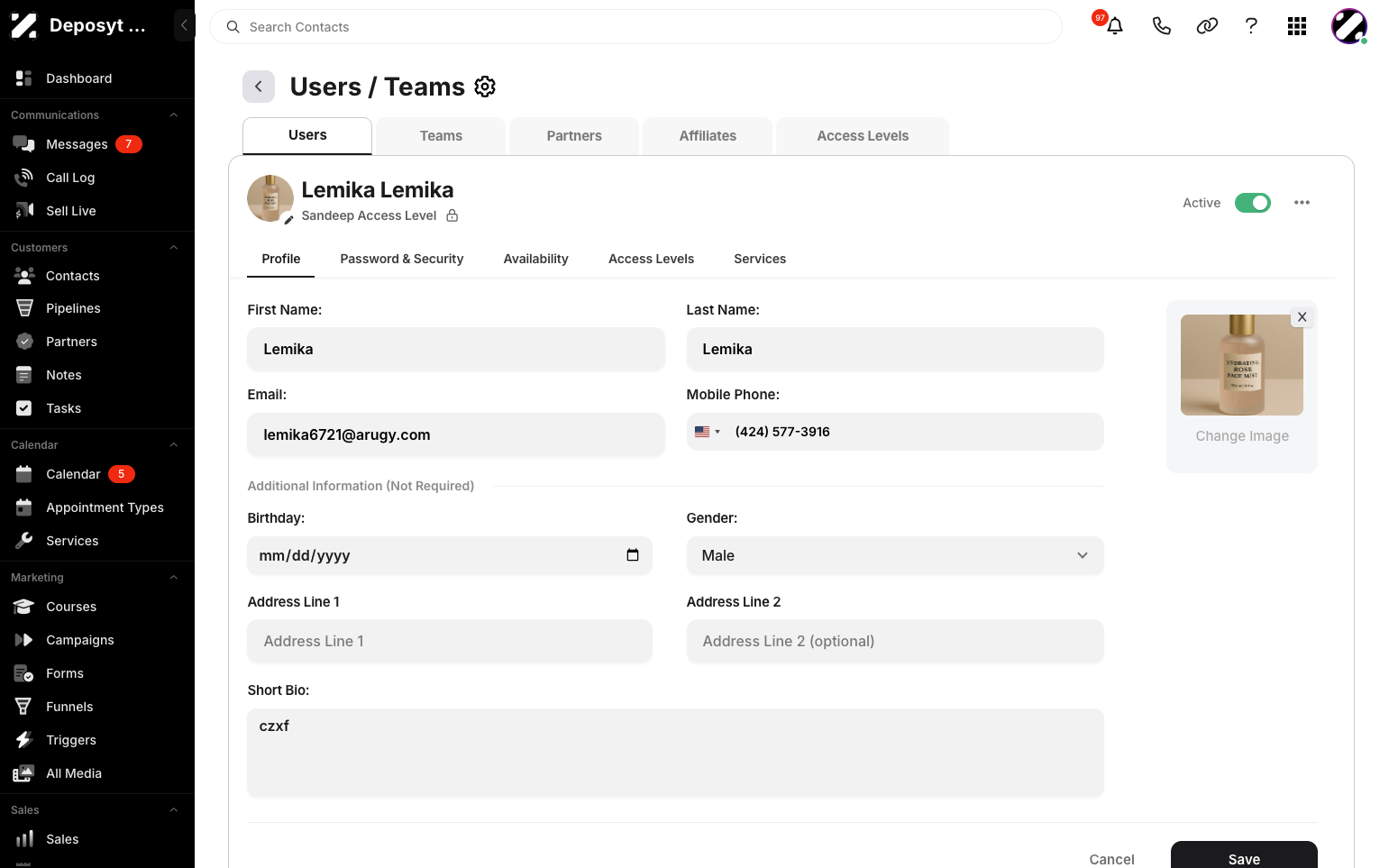
Task: Remove profile image with X button
Action: pos(1302,317)
